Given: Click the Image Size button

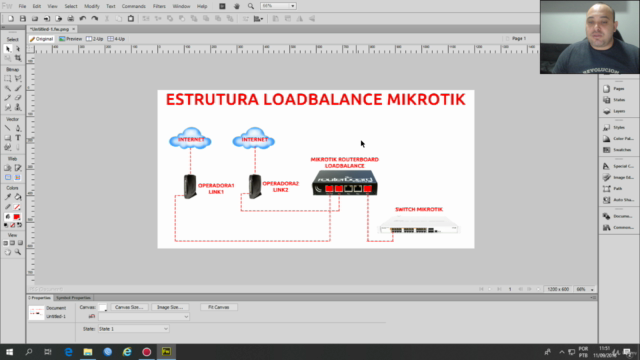Looking at the screenshot, I should 170,307.
